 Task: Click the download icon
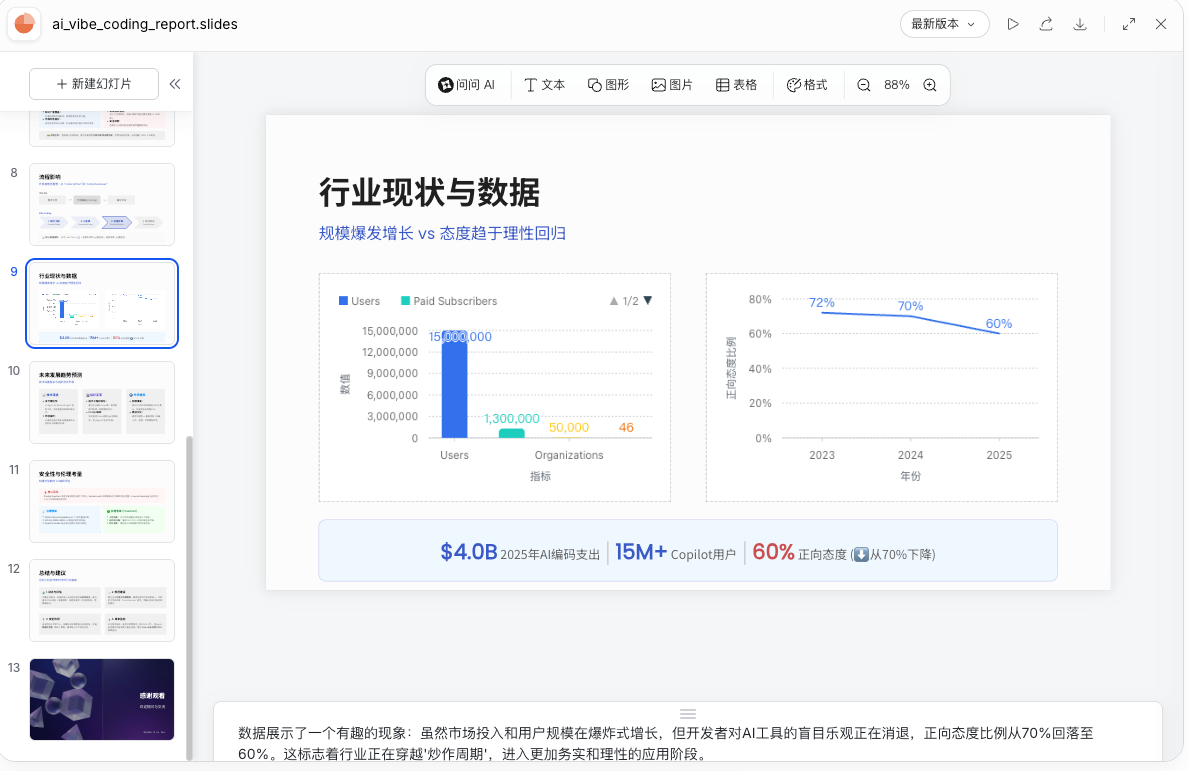[x=1080, y=24]
